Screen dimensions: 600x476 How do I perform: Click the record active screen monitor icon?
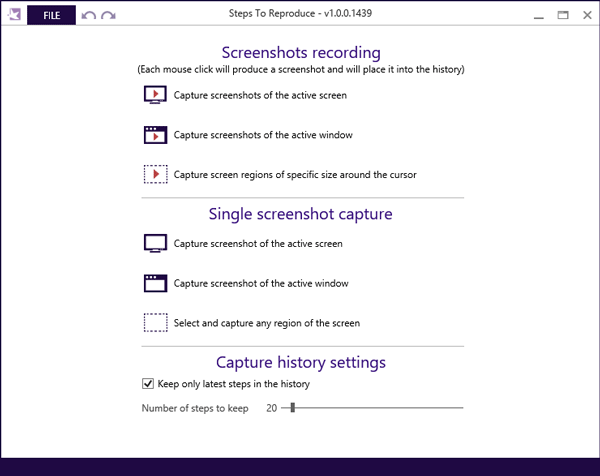click(155, 95)
